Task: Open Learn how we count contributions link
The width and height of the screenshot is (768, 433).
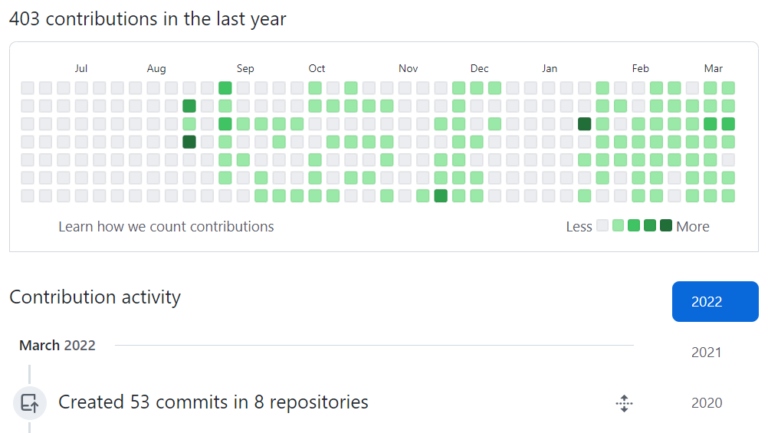Action: point(166,226)
